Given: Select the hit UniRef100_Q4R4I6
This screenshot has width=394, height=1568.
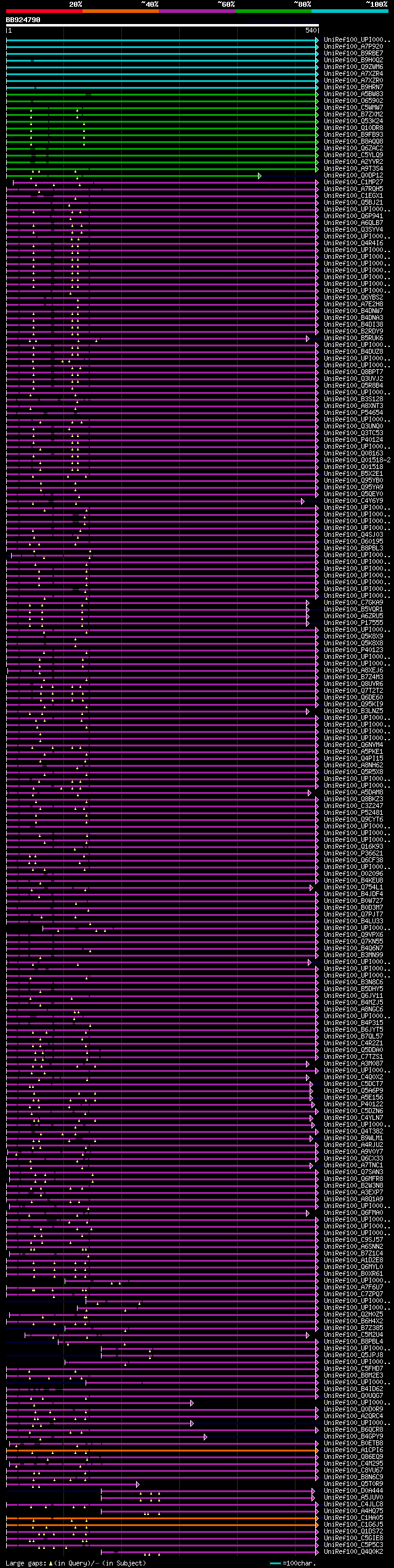Looking at the screenshot, I should pos(353,243).
